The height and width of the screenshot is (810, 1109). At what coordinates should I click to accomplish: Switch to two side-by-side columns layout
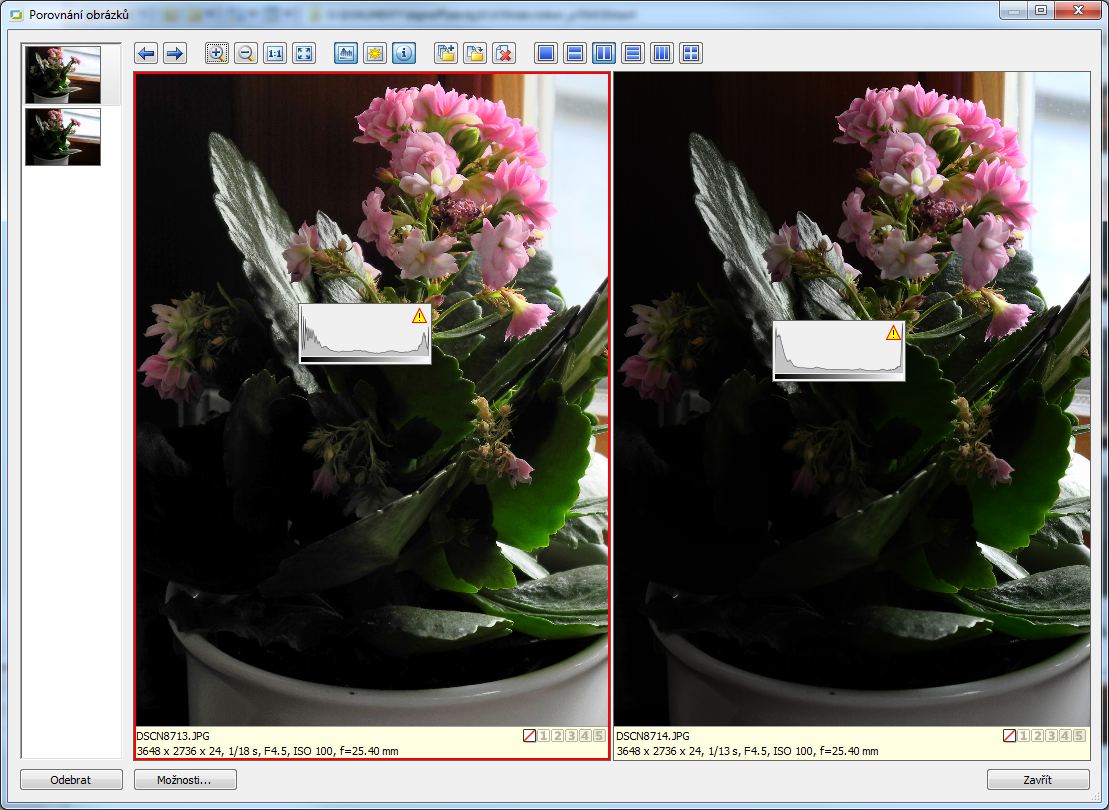point(604,54)
